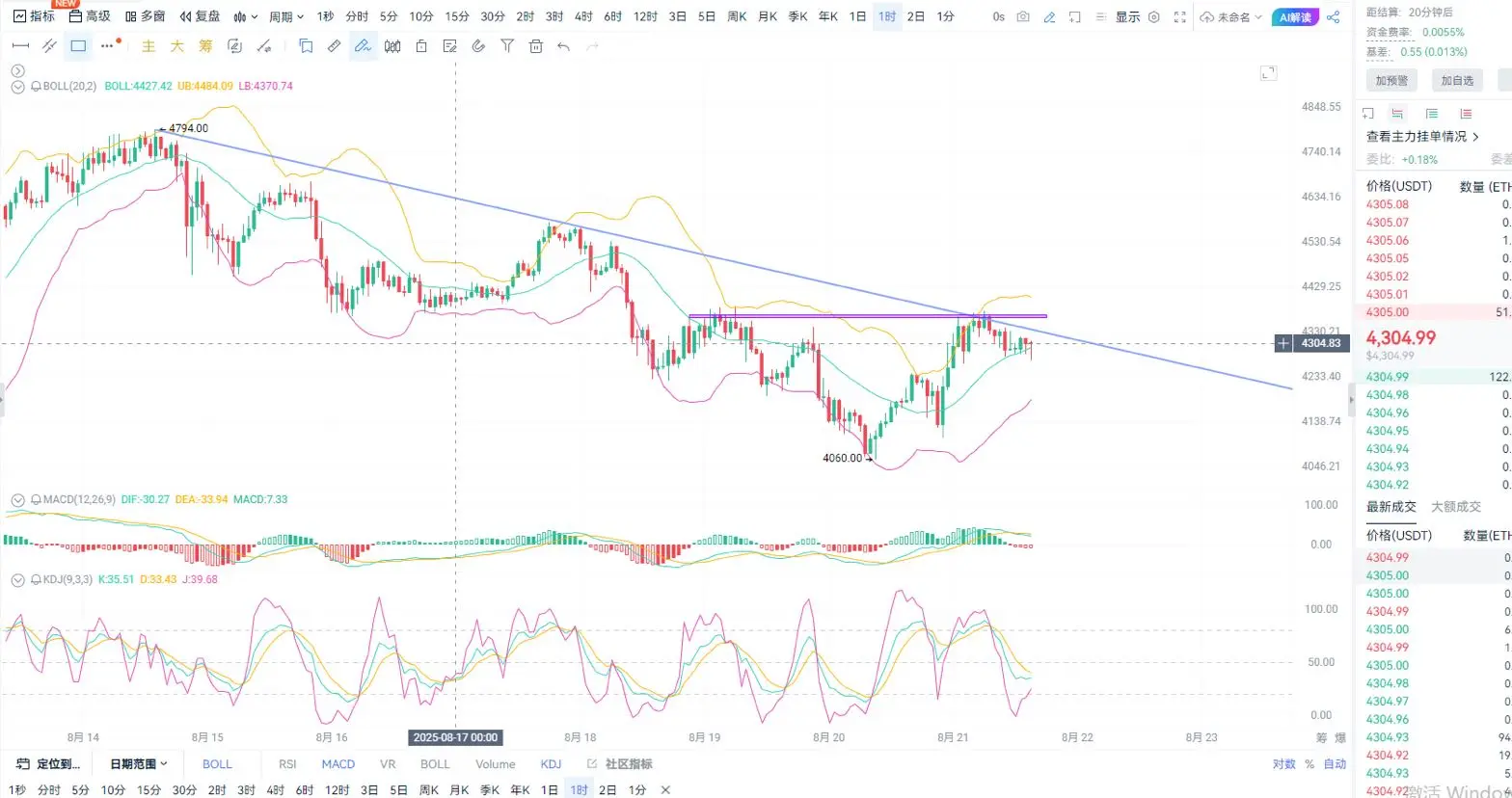Click the 加预警 add alert button
Image resolution: width=1512 pixels, height=798 pixels.
click(1391, 80)
